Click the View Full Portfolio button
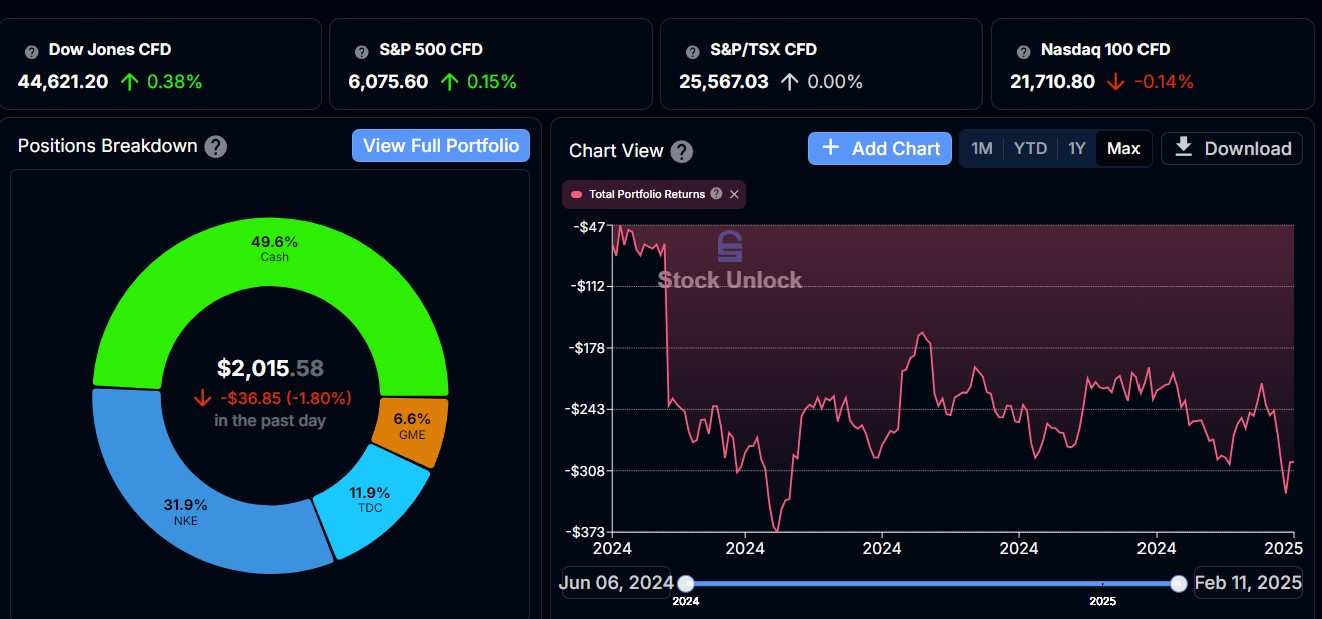The height and width of the screenshot is (619, 1322). pos(440,145)
